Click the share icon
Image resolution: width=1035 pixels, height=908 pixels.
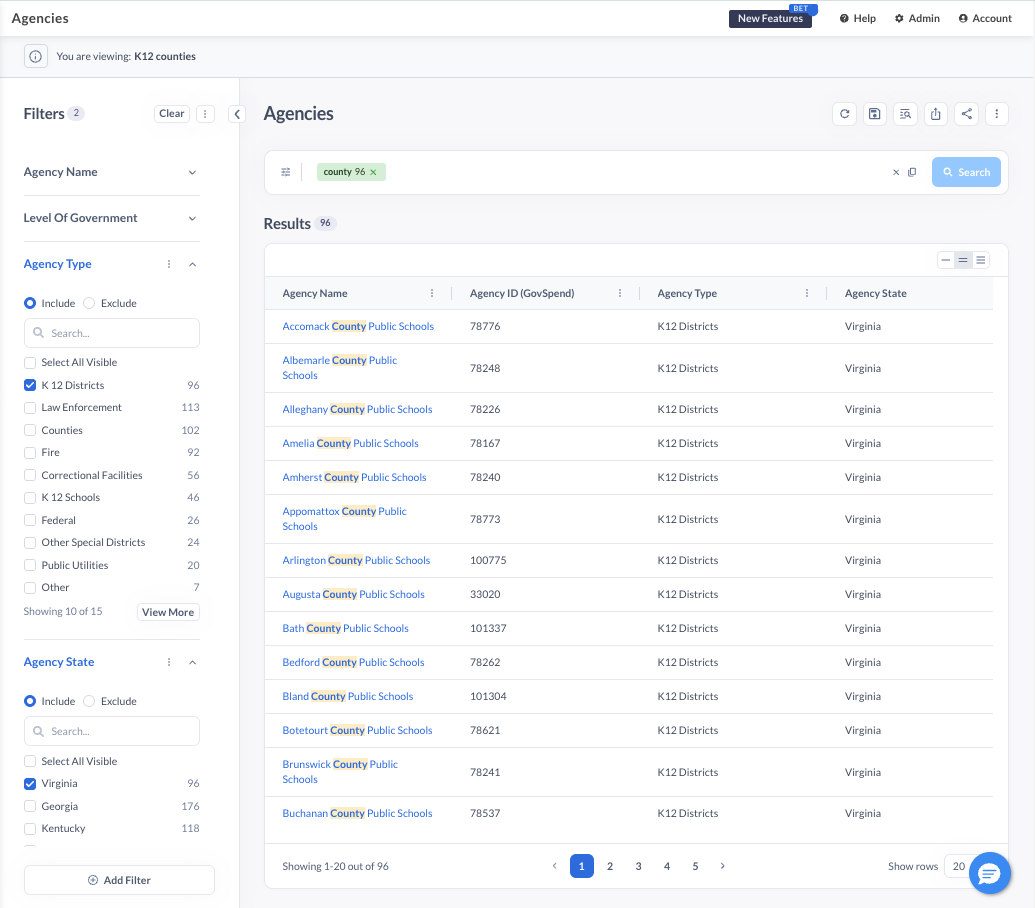(966, 114)
